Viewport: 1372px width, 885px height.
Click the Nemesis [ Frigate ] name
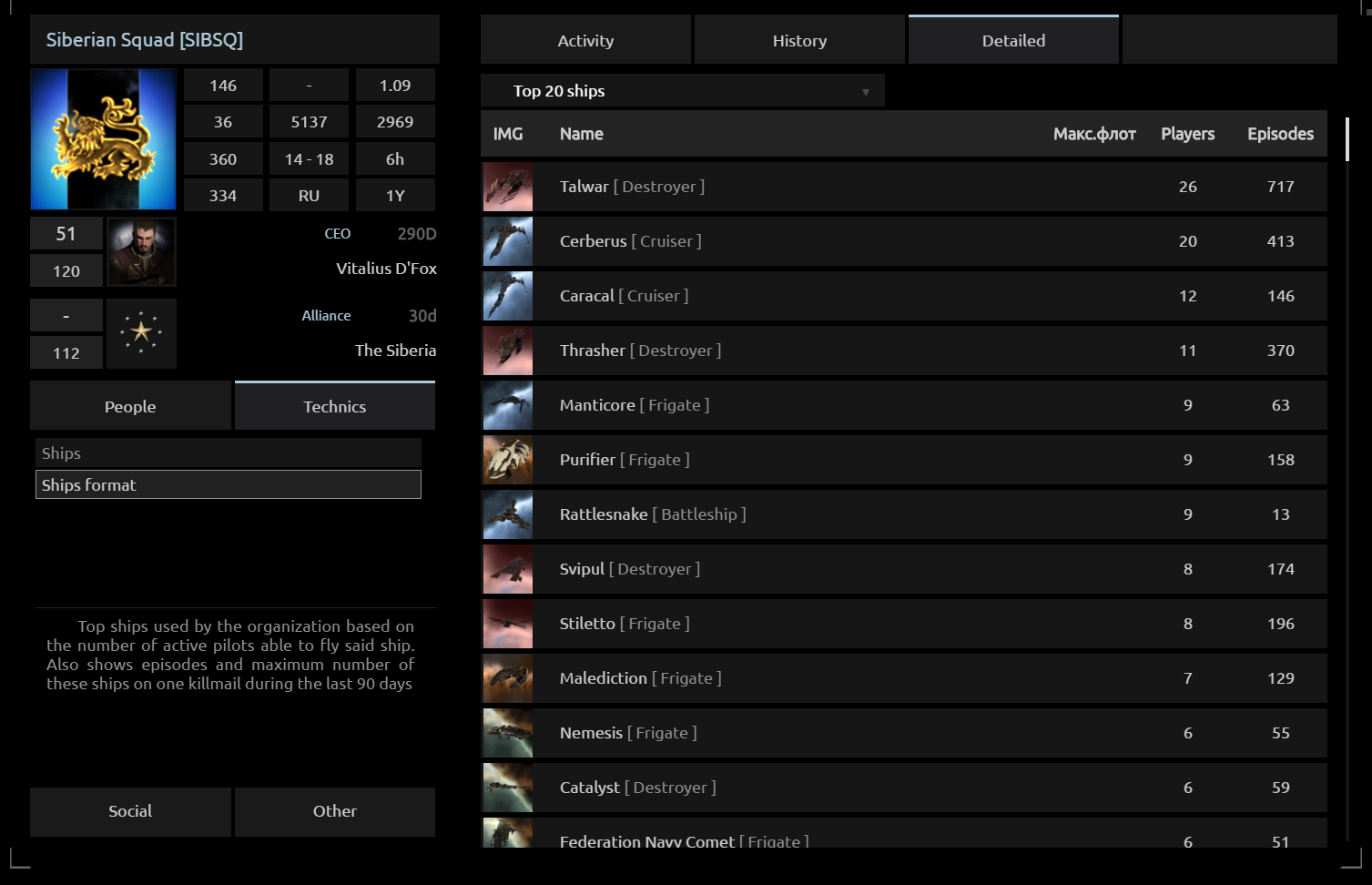[x=628, y=733]
